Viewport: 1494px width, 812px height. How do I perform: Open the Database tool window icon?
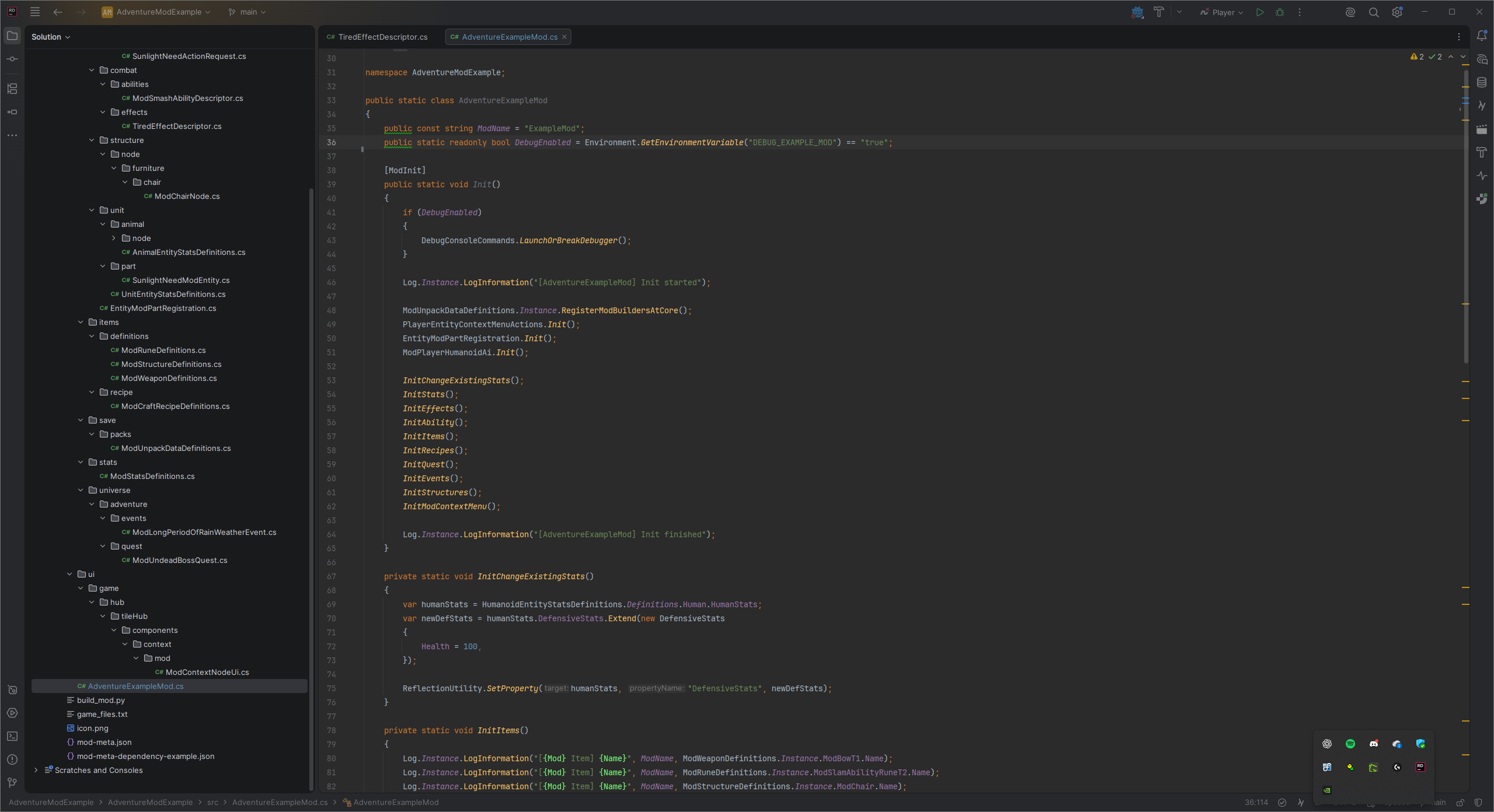click(x=1482, y=82)
